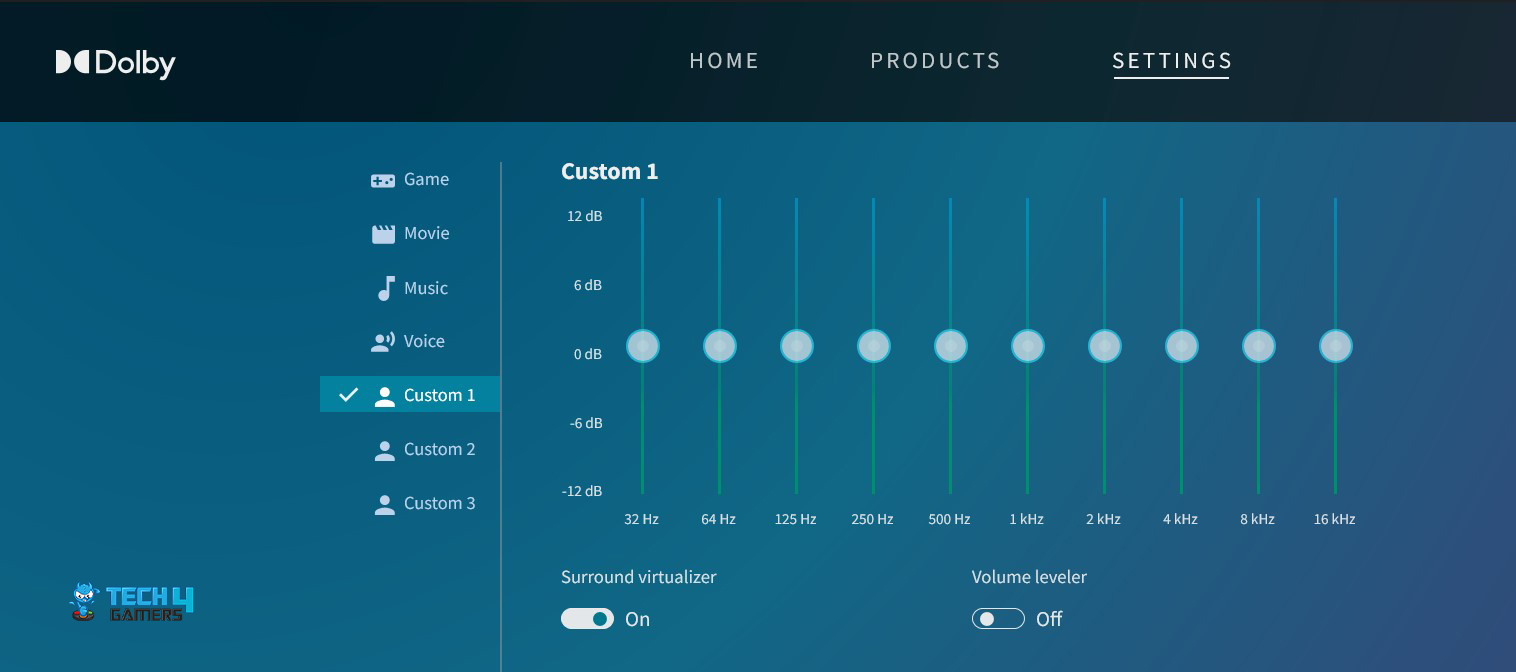Select the Game preset controller icon
This screenshot has width=1516, height=672.
[383, 180]
